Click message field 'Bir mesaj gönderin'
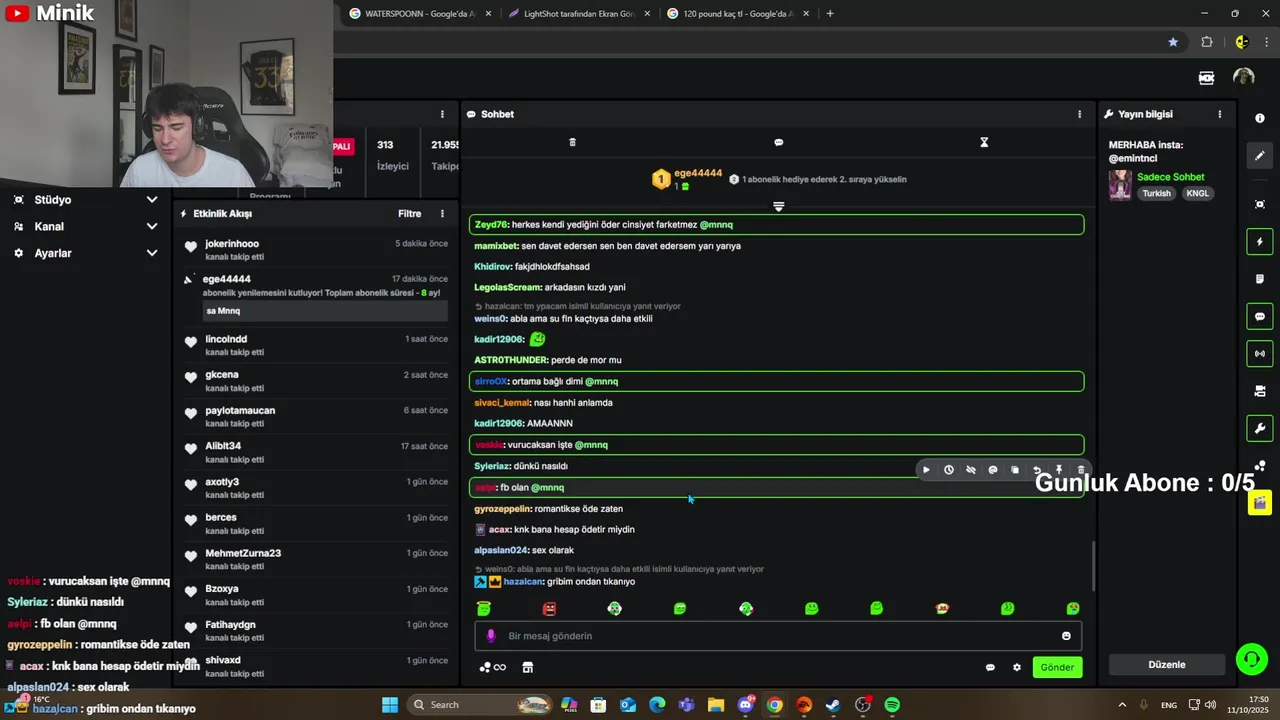Viewport: 1280px width, 720px height. 778,636
